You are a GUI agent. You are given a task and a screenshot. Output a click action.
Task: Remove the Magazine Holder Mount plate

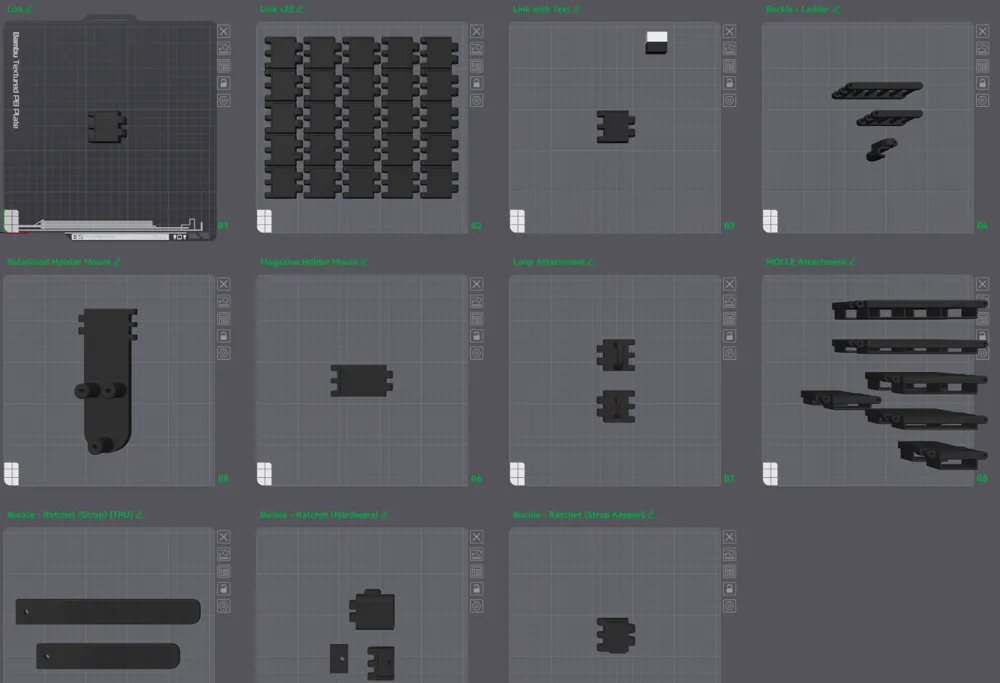[476, 284]
